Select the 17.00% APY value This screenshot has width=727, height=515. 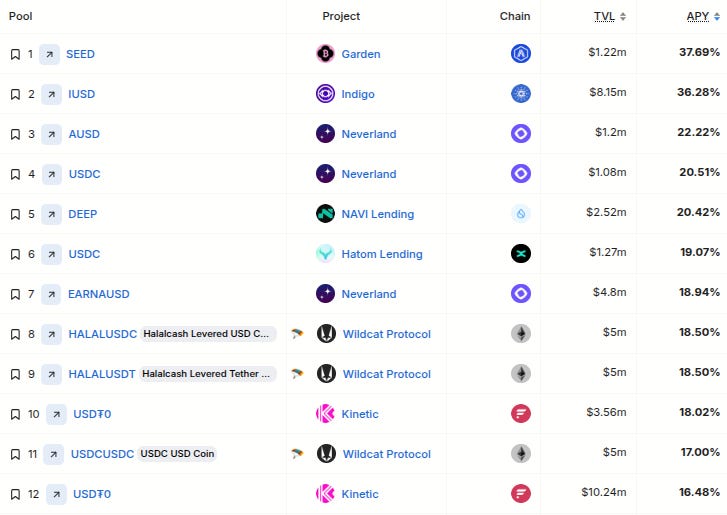click(x=700, y=452)
